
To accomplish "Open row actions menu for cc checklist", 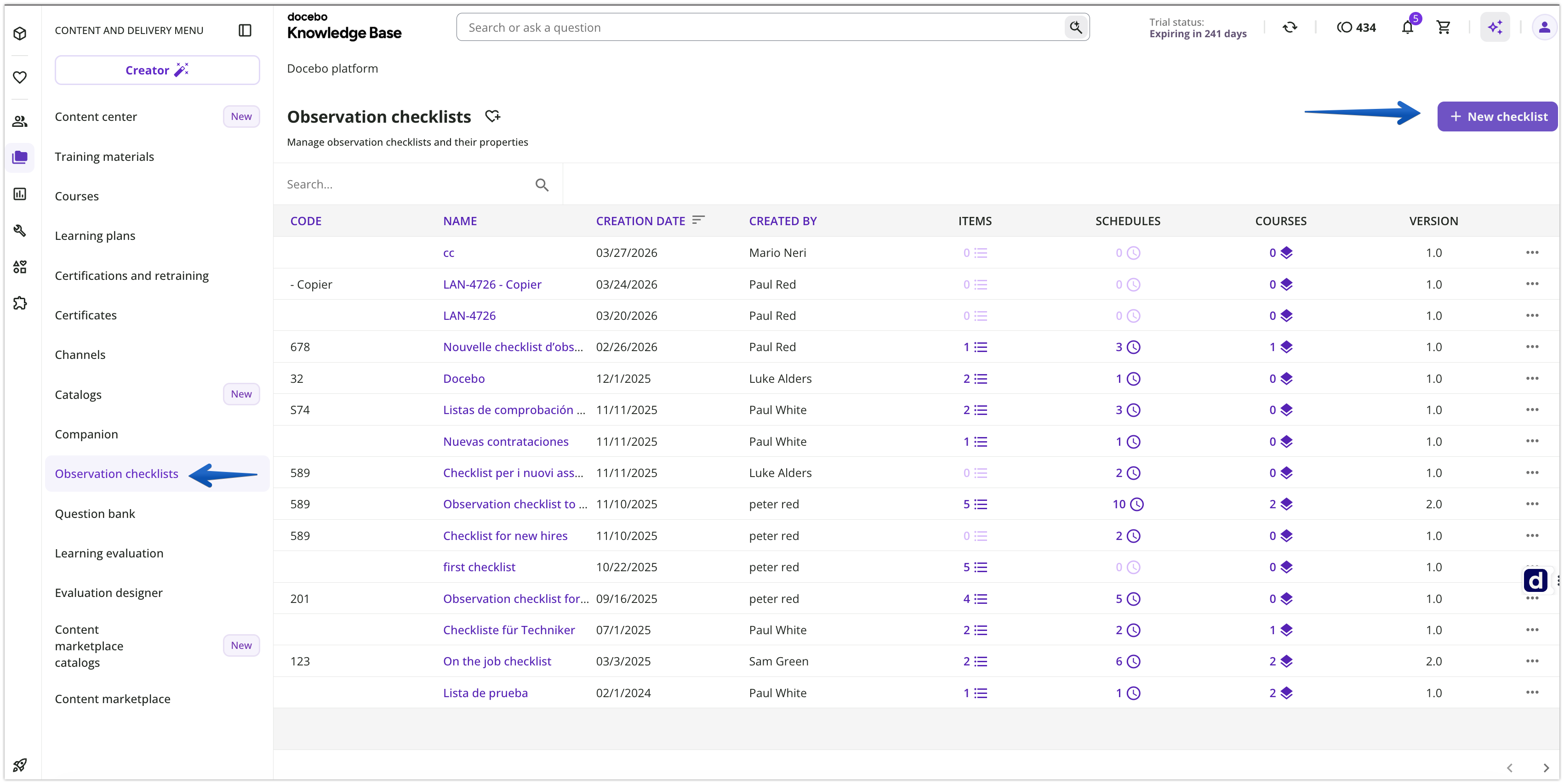I will click(1532, 252).
